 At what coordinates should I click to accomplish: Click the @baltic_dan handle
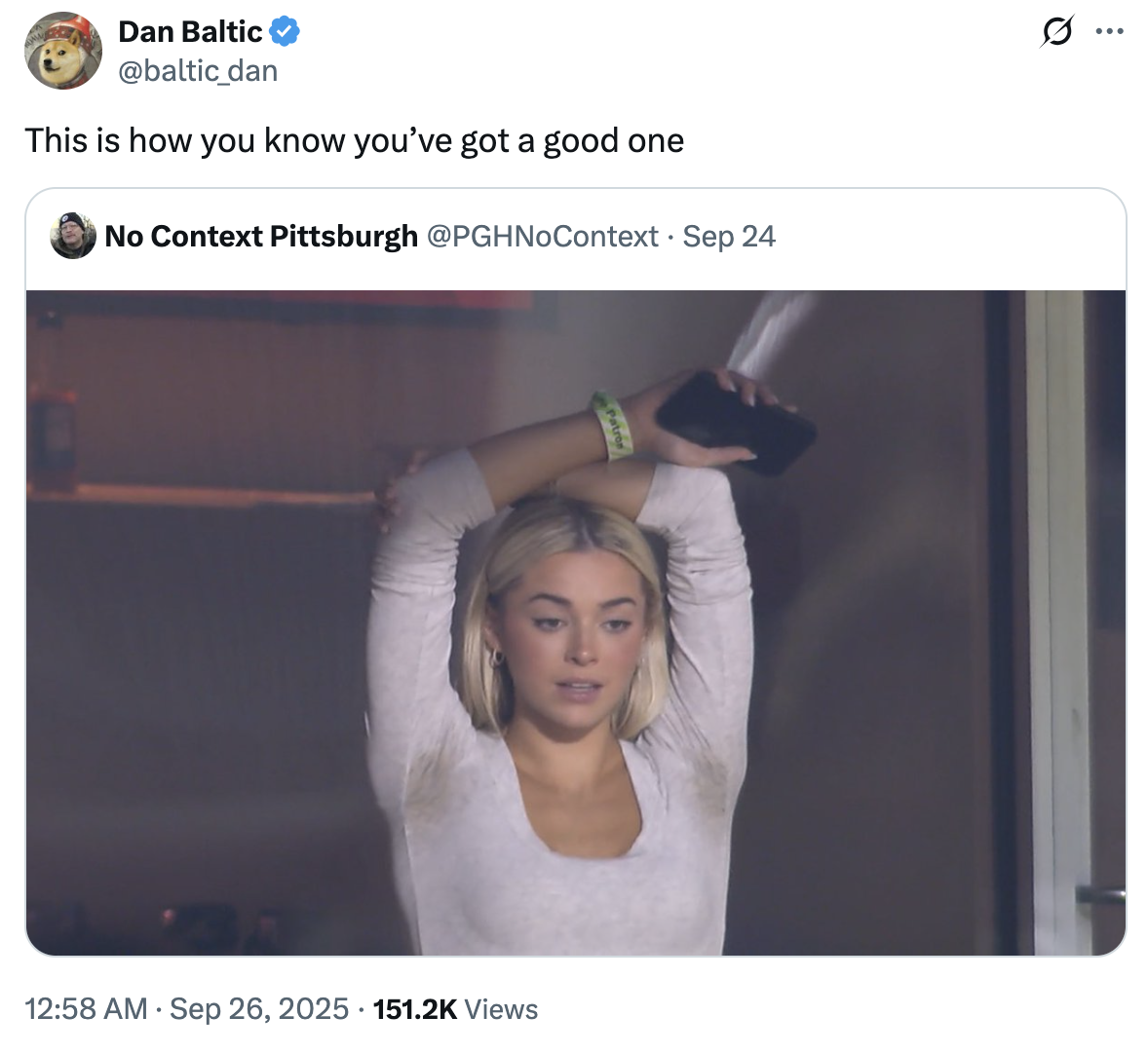click(198, 71)
